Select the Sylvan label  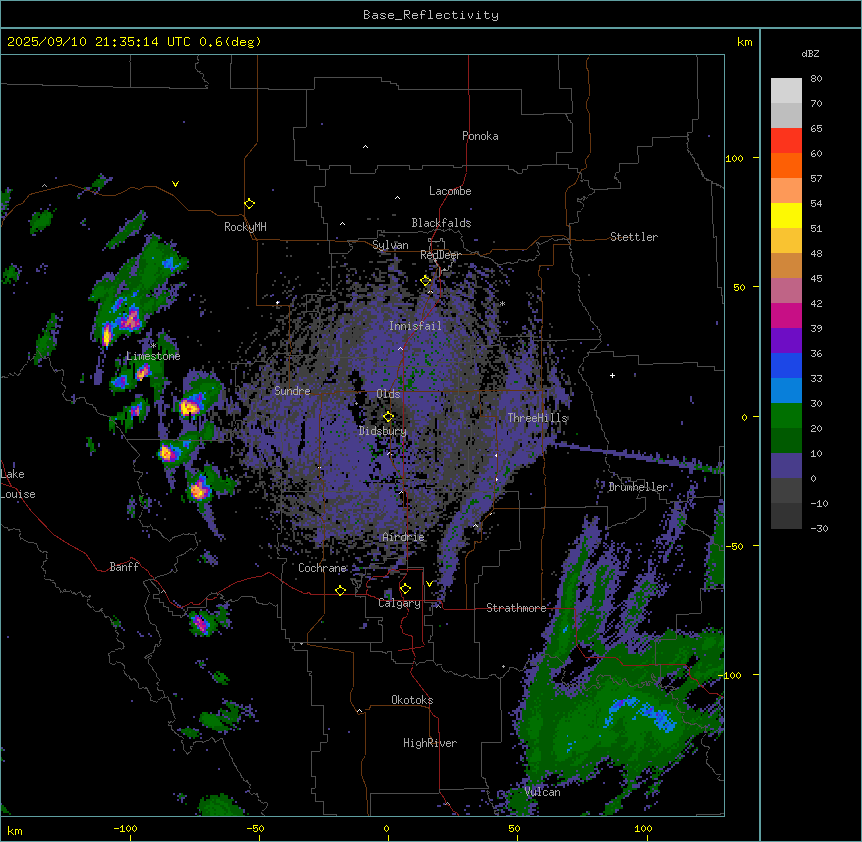click(390, 245)
